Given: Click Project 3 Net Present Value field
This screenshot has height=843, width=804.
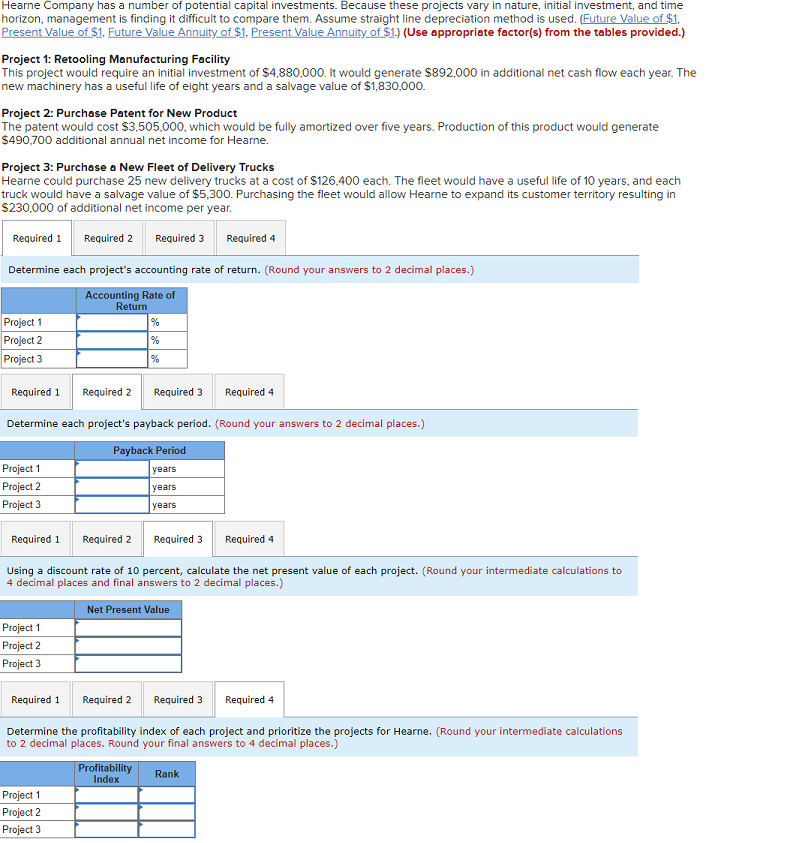Looking at the screenshot, I should [x=128, y=663].
